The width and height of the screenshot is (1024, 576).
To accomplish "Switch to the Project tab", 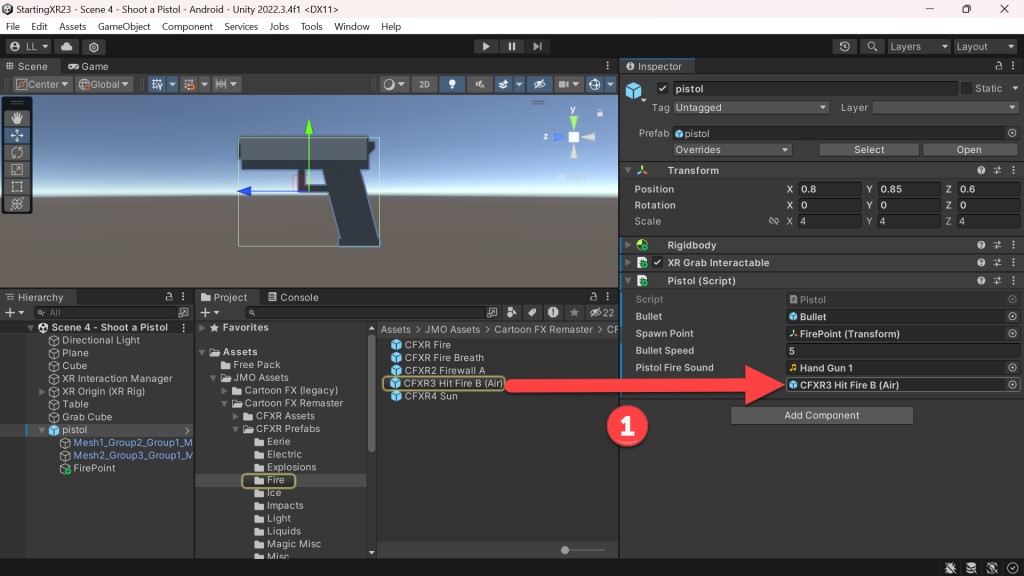I will tap(224, 297).
